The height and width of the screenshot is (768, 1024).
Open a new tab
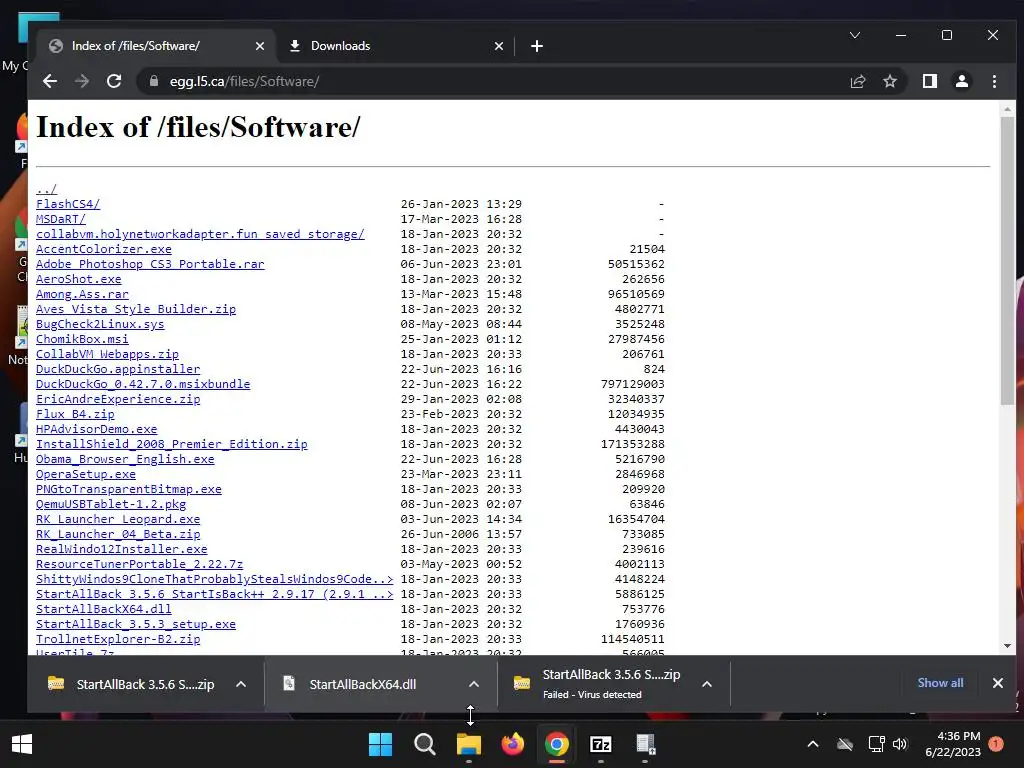pos(537,46)
